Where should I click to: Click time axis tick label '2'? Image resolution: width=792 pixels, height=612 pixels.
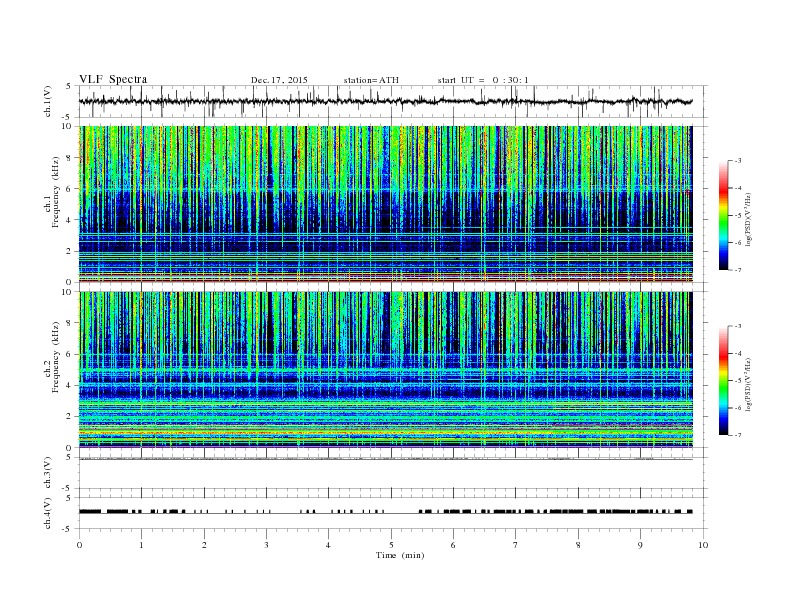[x=204, y=545]
